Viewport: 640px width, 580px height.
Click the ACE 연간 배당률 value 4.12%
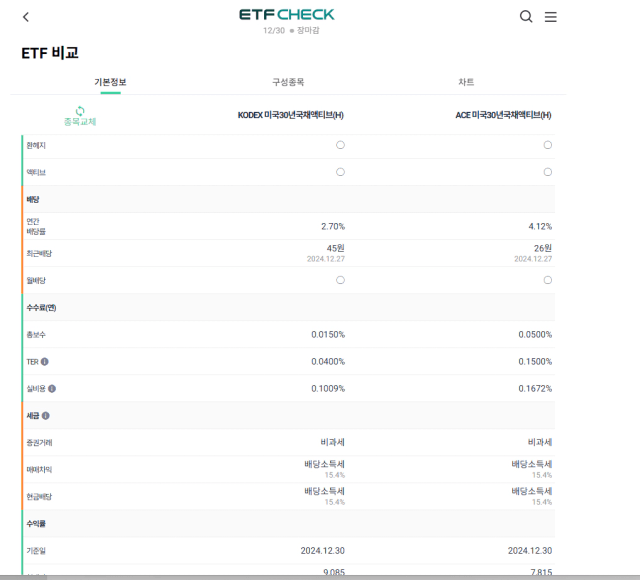pyautogui.click(x=540, y=227)
